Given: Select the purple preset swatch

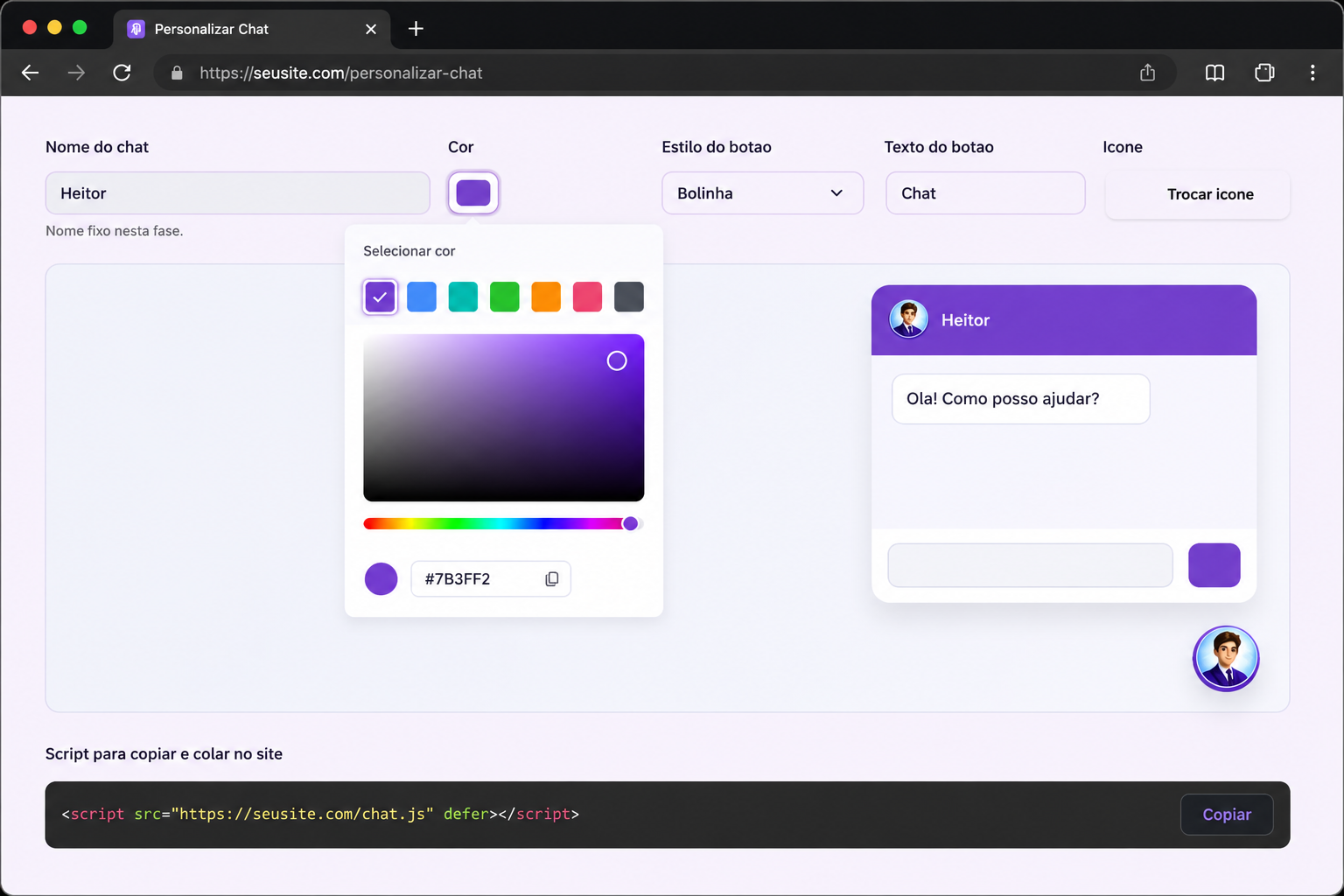Looking at the screenshot, I should pos(380,297).
